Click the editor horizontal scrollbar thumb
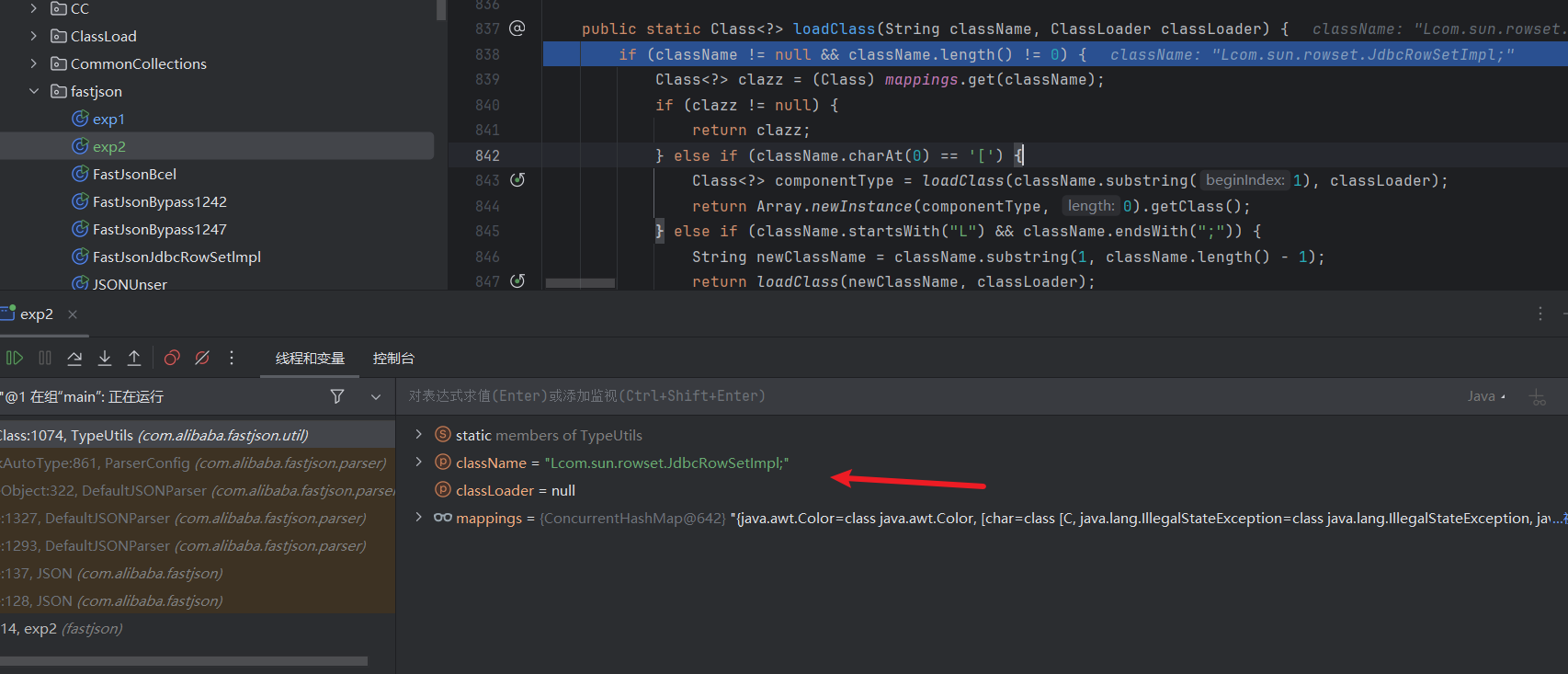The width and height of the screenshot is (1568, 674). pyautogui.click(x=580, y=283)
